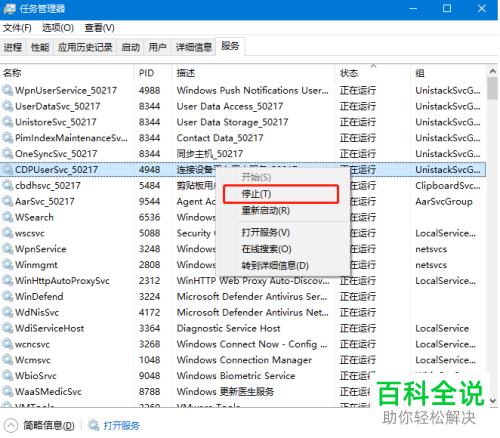Click the gear icon beside WbioSrvc
The width and height of the screenshot is (500, 438).
click(7, 375)
